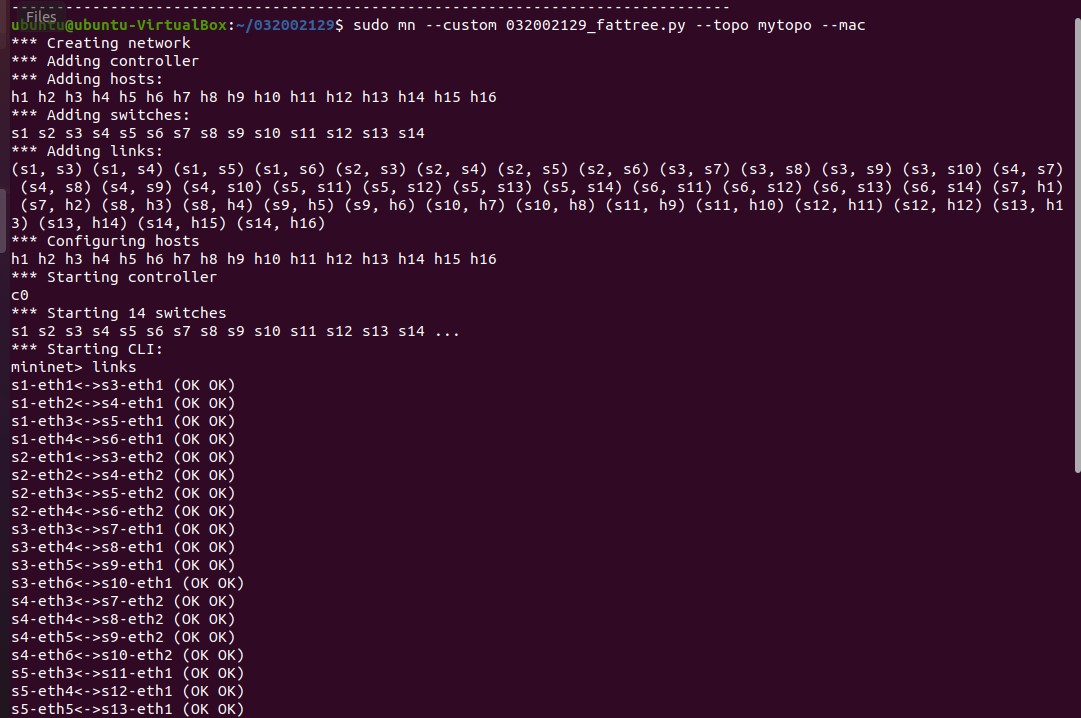This screenshot has height=718, width=1081.
Task: Click the '*** Starting CLI:' line
Action: (87, 349)
